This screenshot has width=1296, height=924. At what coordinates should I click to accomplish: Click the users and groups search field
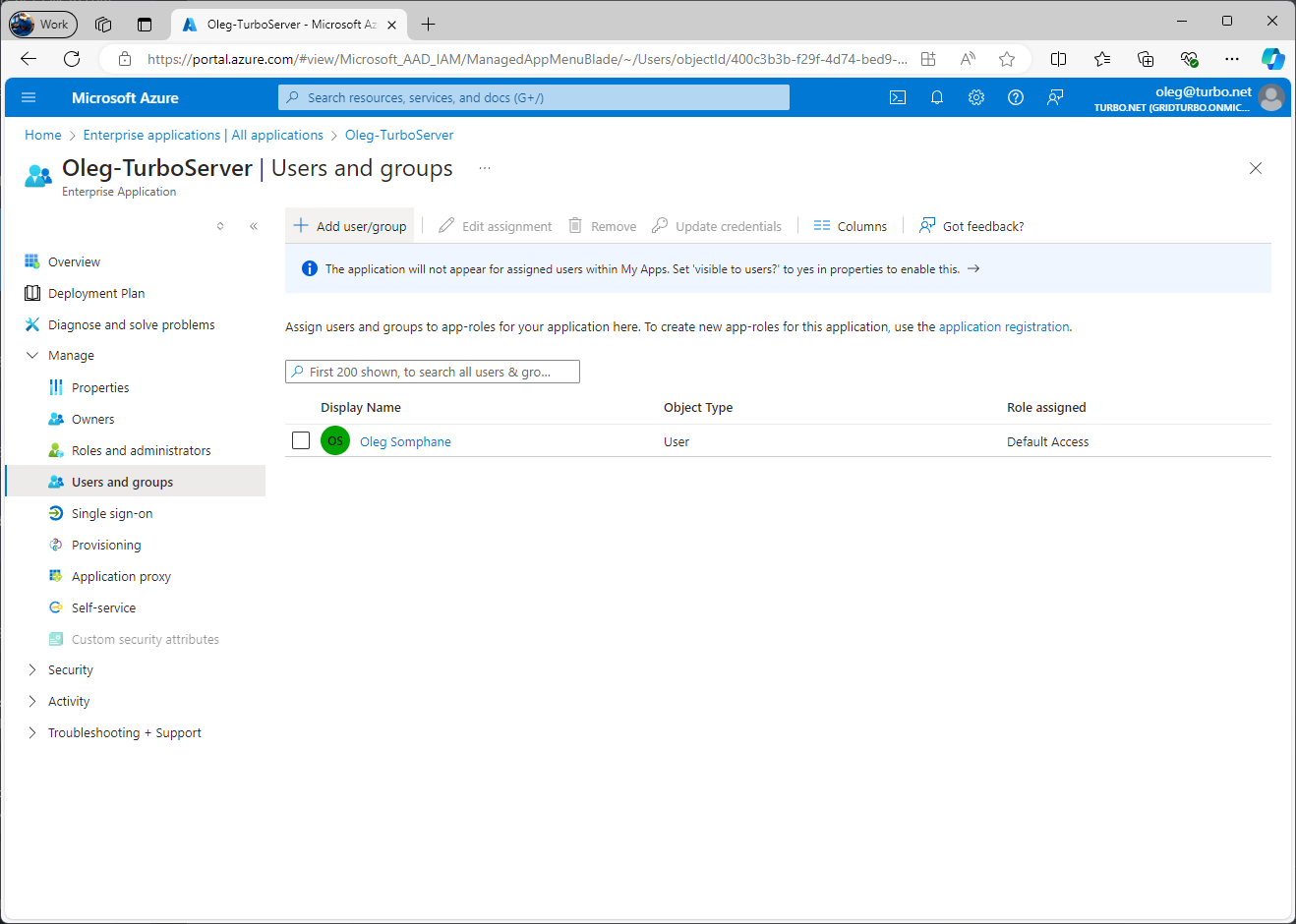point(432,372)
